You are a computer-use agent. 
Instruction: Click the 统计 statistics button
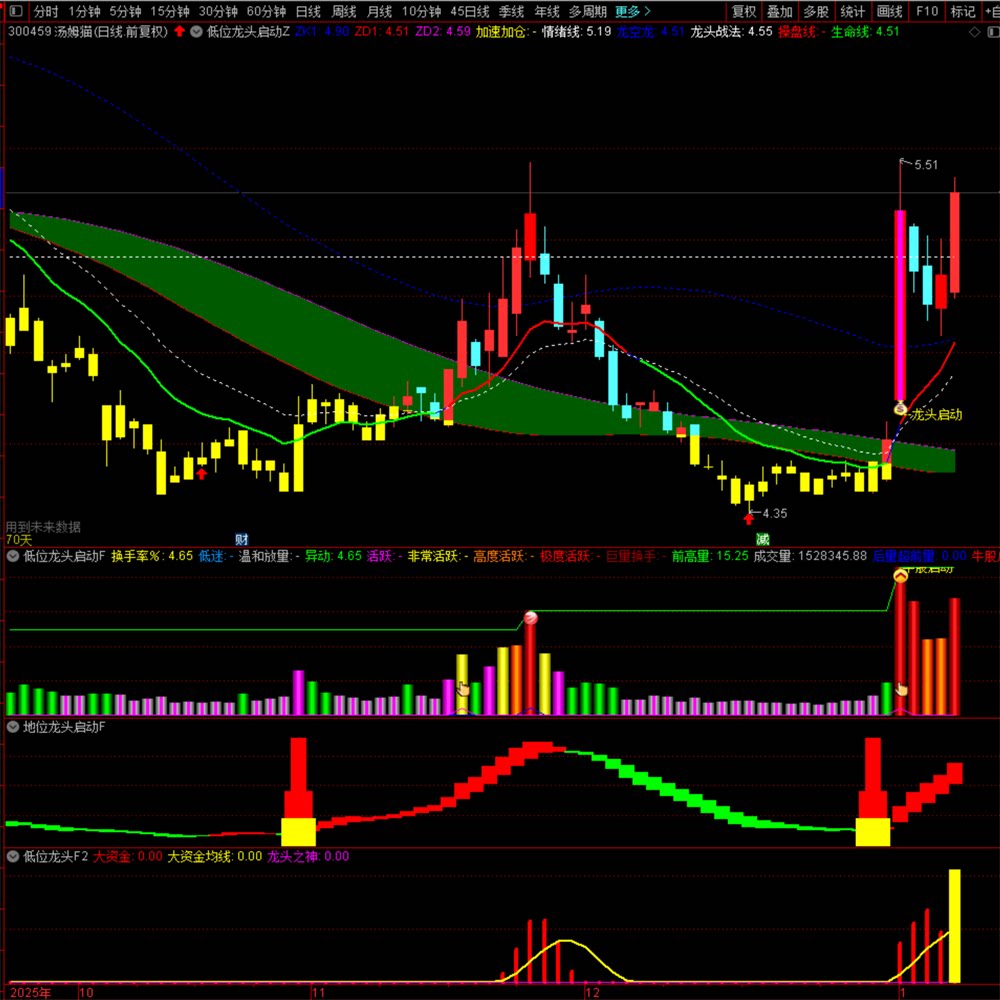852,11
